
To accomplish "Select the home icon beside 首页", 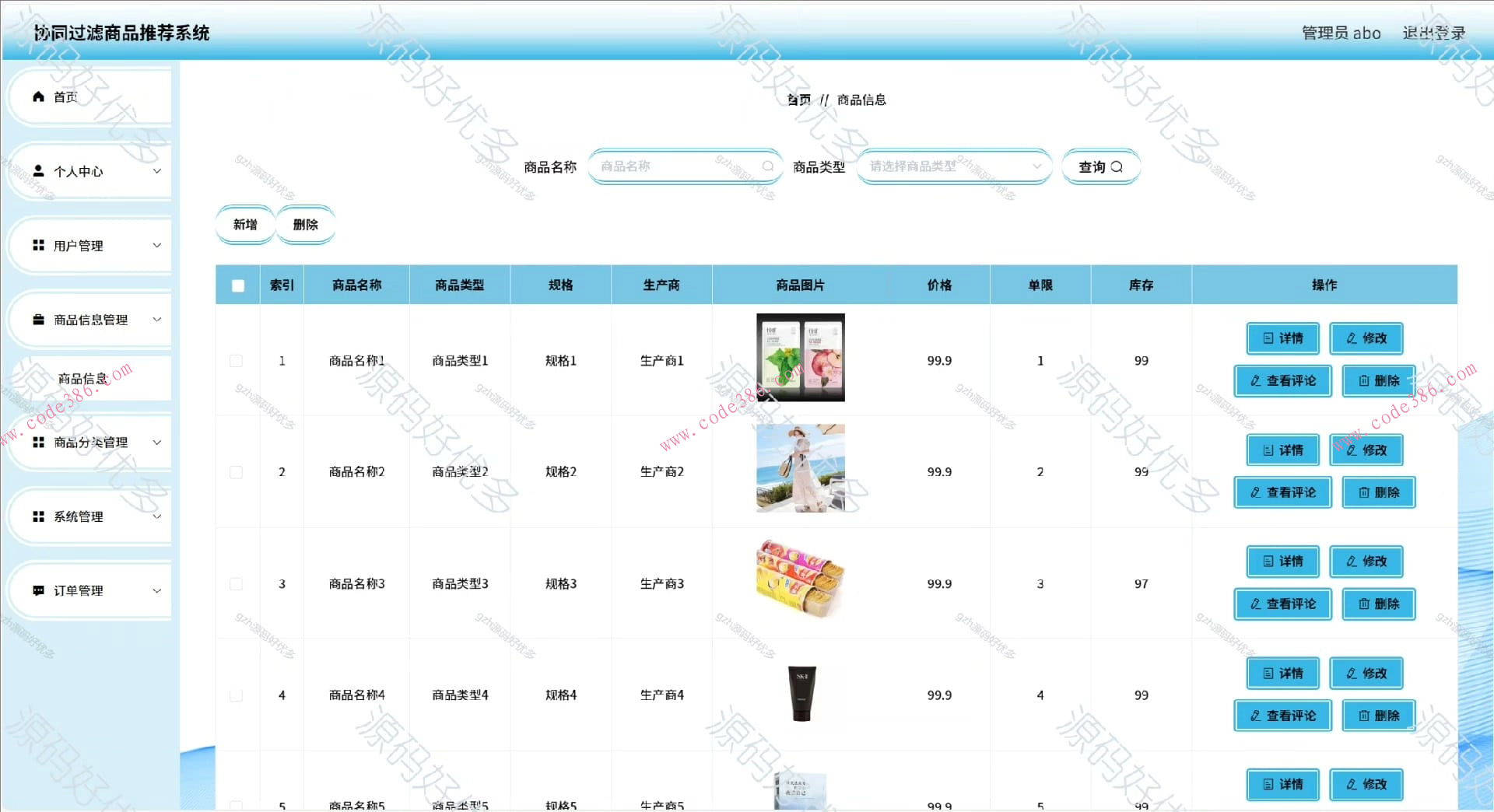I will pyautogui.click(x=37, y=96).
